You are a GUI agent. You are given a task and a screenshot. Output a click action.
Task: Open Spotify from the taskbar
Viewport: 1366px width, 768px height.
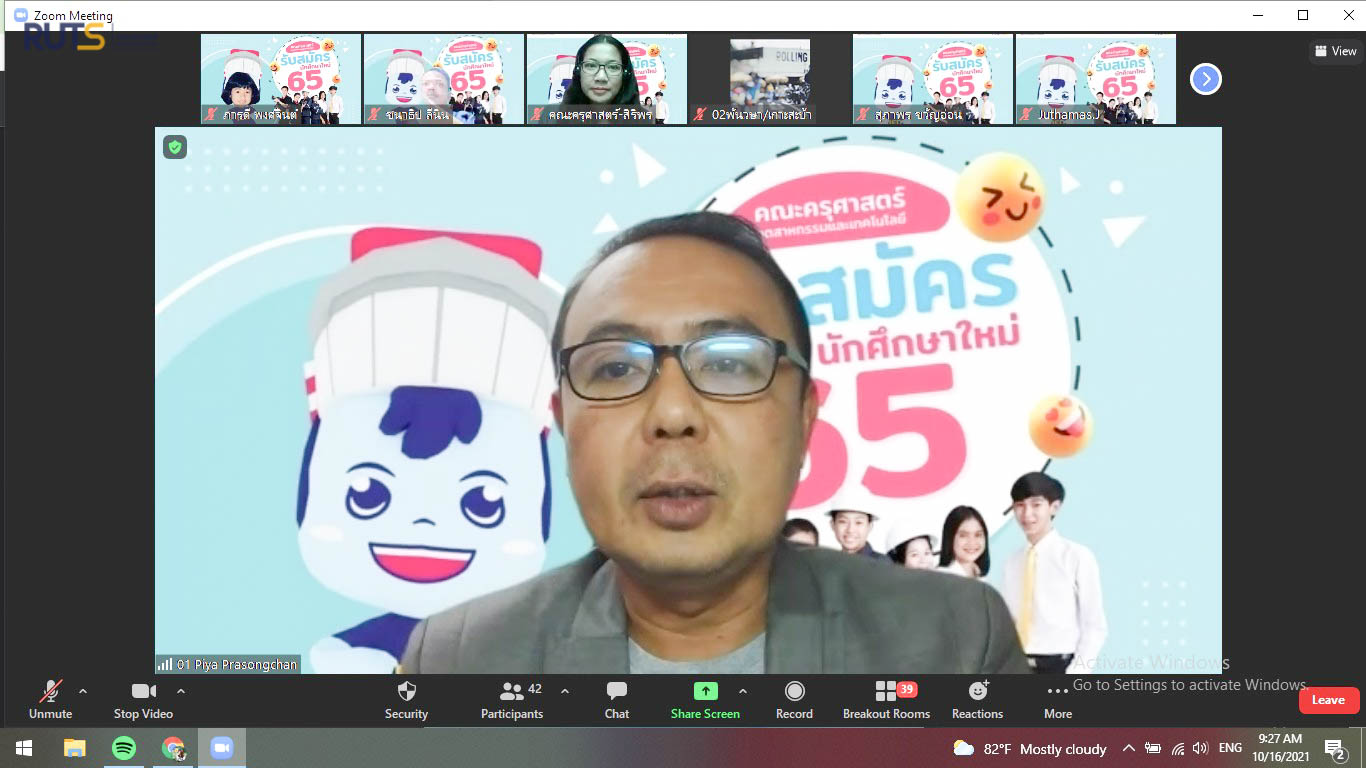tap(123, 748)
